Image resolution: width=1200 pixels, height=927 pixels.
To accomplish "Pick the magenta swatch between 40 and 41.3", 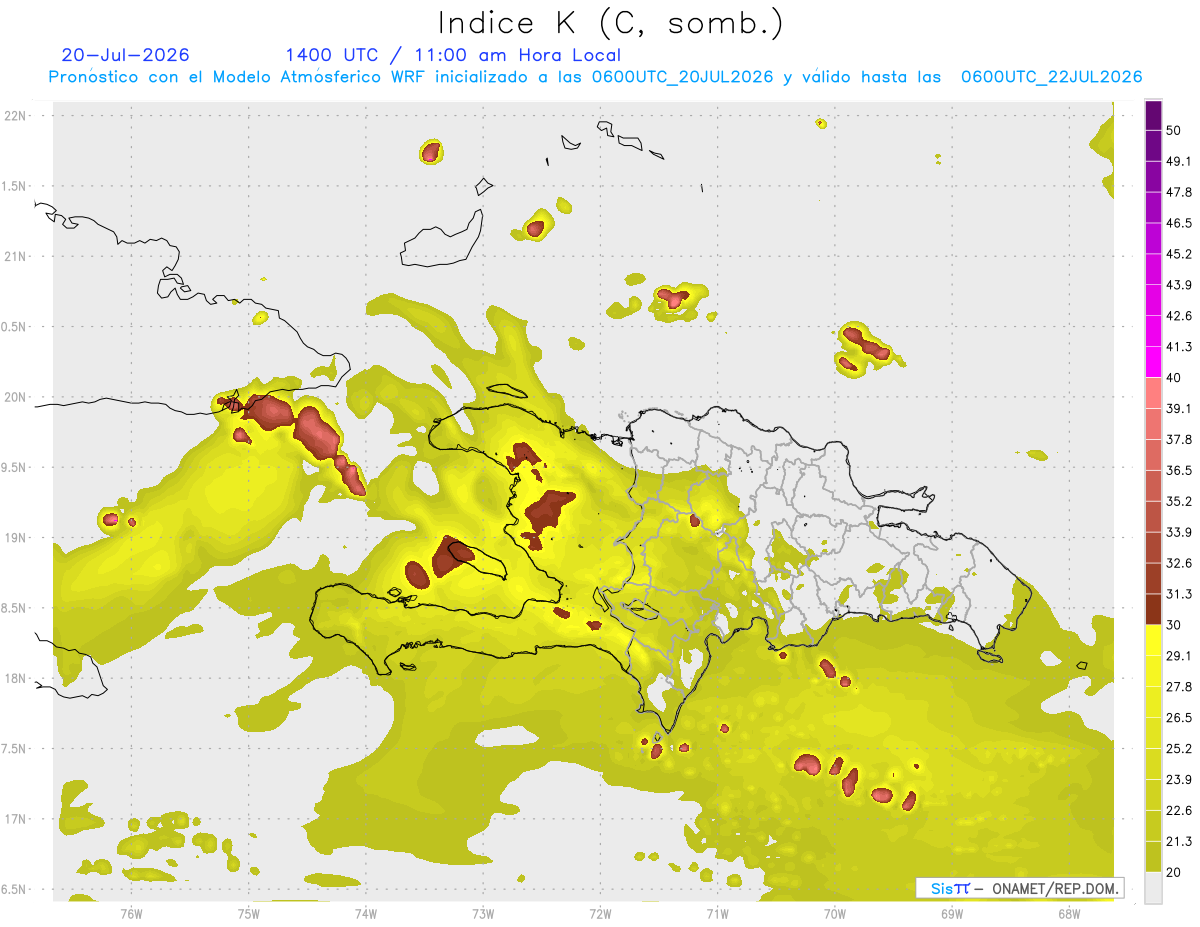I will tap(1153, 362).
